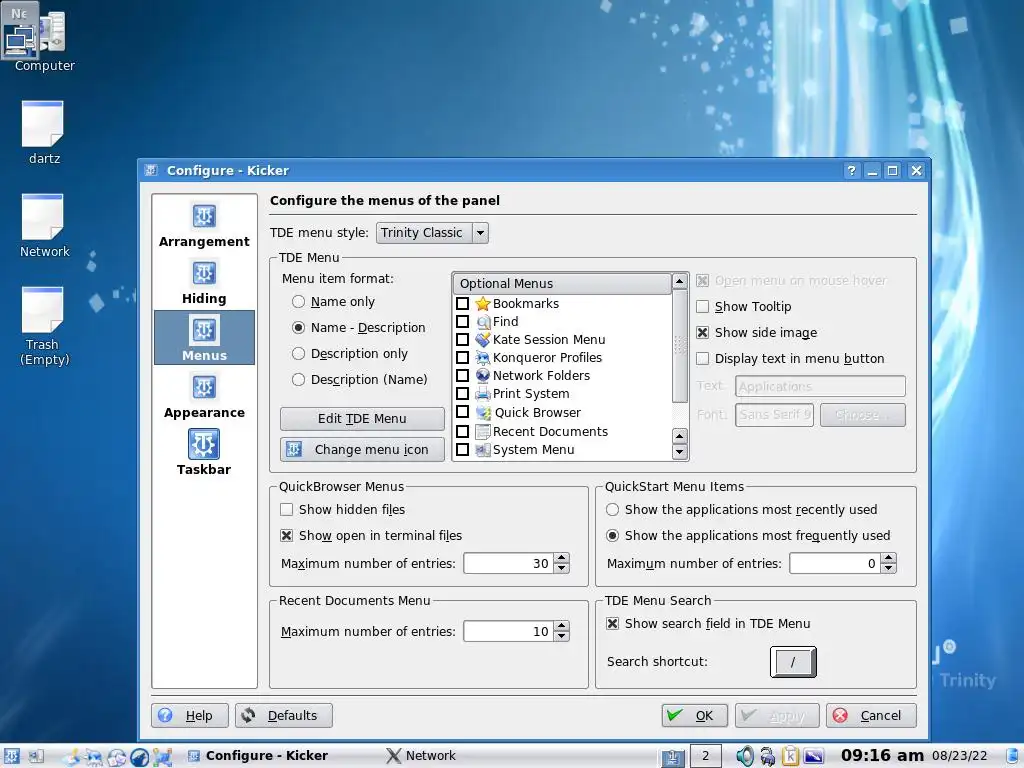Click the Network Folders globe icon
The width and height of the screenshot is (1024, 768).
pyautogui.click(x=483, y=376)
